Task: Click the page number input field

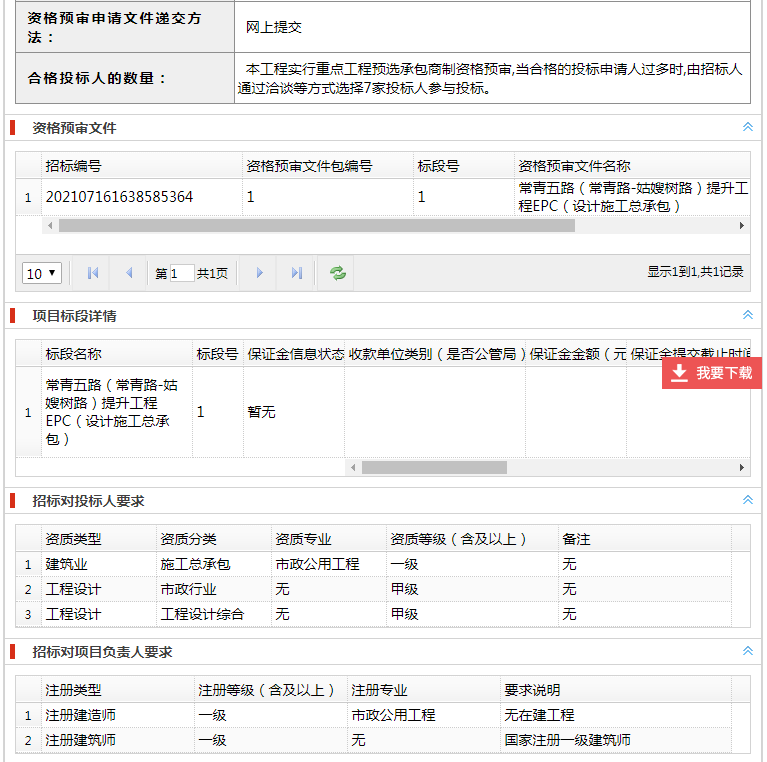Action: (x=182, y=273)
